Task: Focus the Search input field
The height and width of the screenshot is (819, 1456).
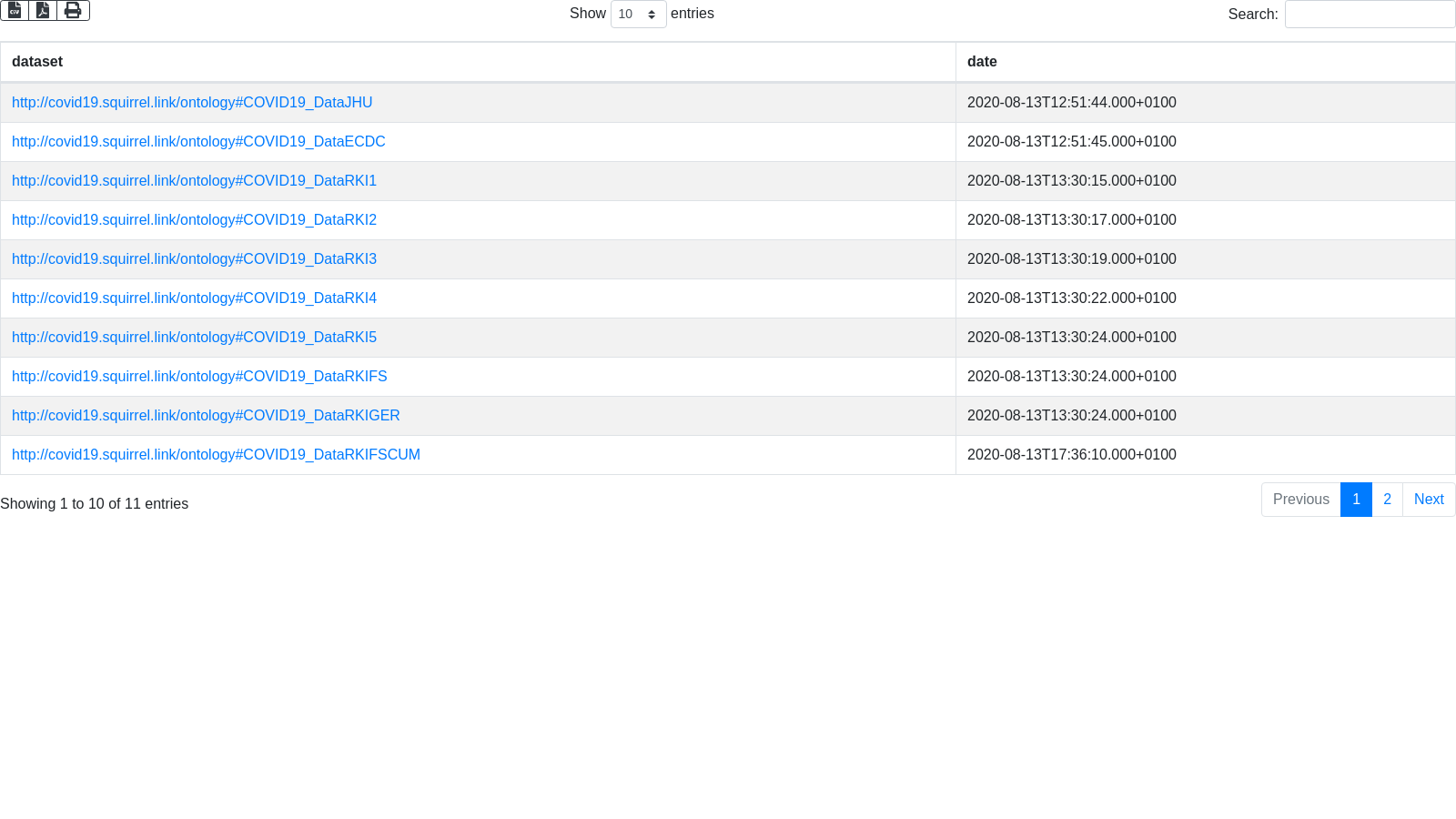Action: coord(1369,15)
